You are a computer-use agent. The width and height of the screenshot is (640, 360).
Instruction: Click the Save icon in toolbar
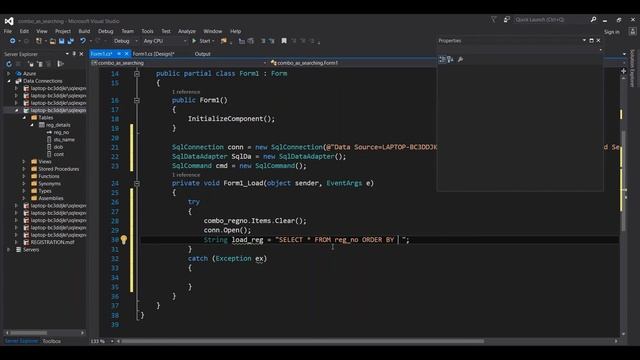pos(62,41)
